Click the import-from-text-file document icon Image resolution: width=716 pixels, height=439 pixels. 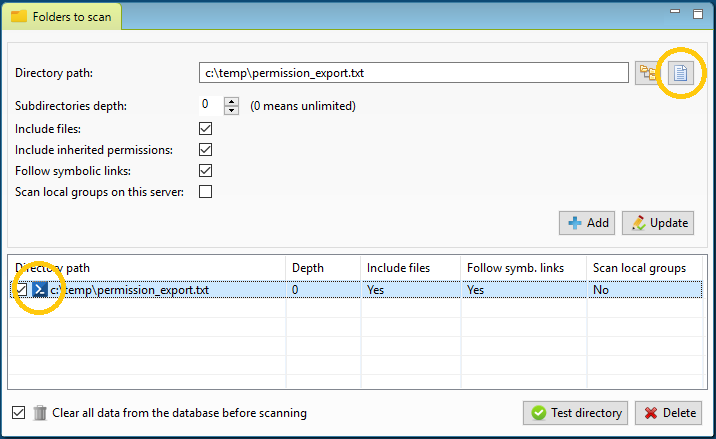coord(681,73)
